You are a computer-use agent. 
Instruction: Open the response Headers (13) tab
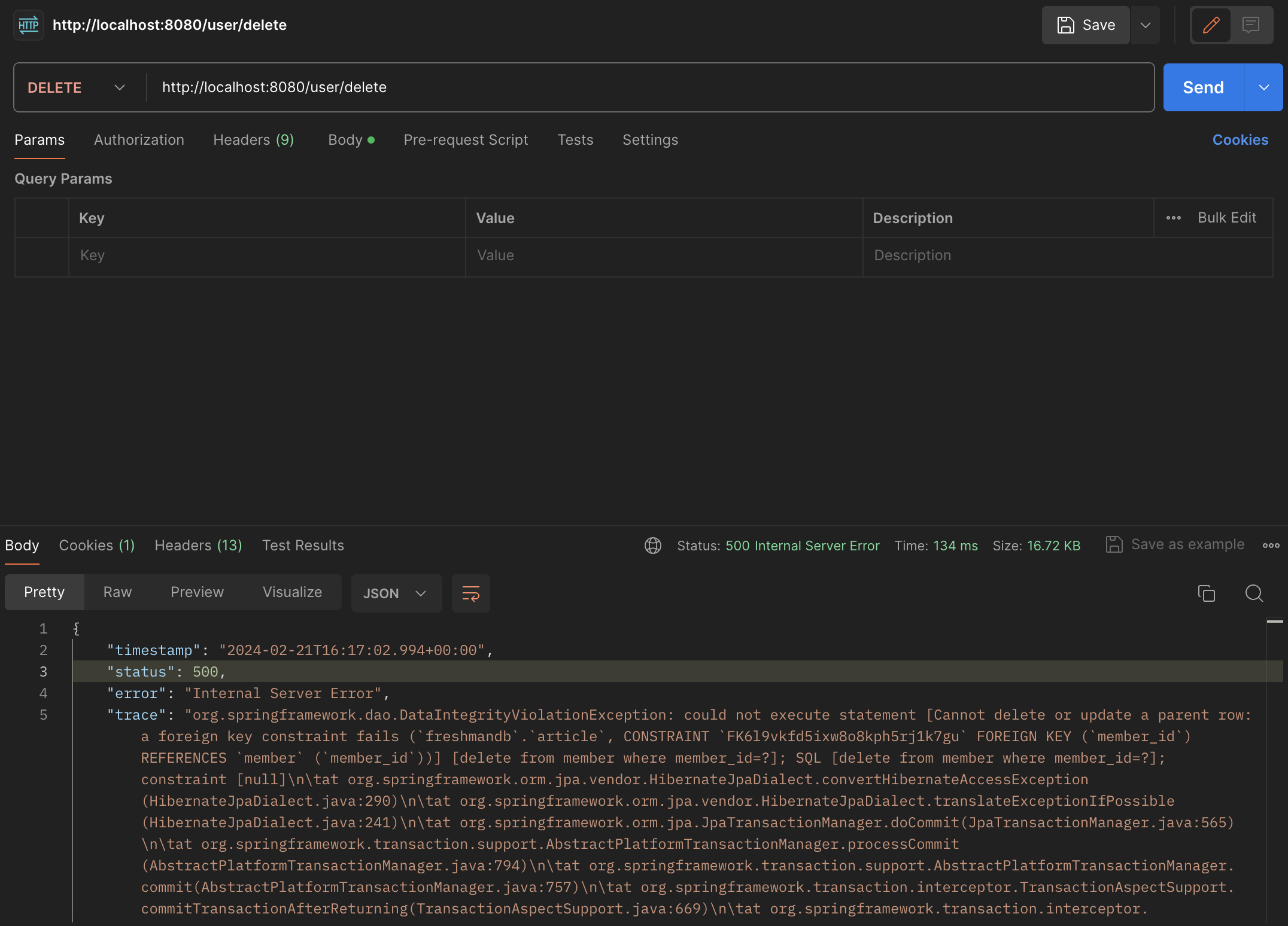pos(198,546)
